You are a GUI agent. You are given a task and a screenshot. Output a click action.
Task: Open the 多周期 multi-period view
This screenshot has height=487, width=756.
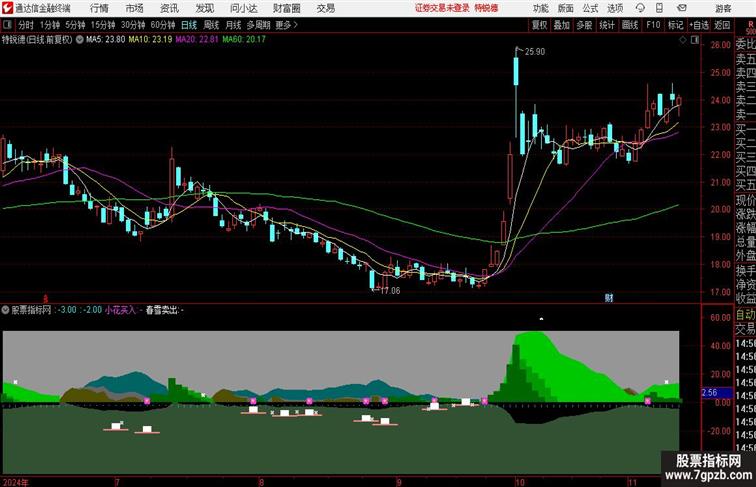click(x=258, y=25)
